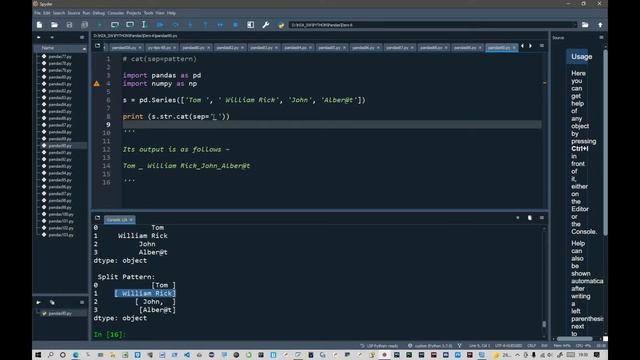Click the Save all files icon
Image resolution: width=640 pixels, height=360 pixels.
[x=84, y=25]
